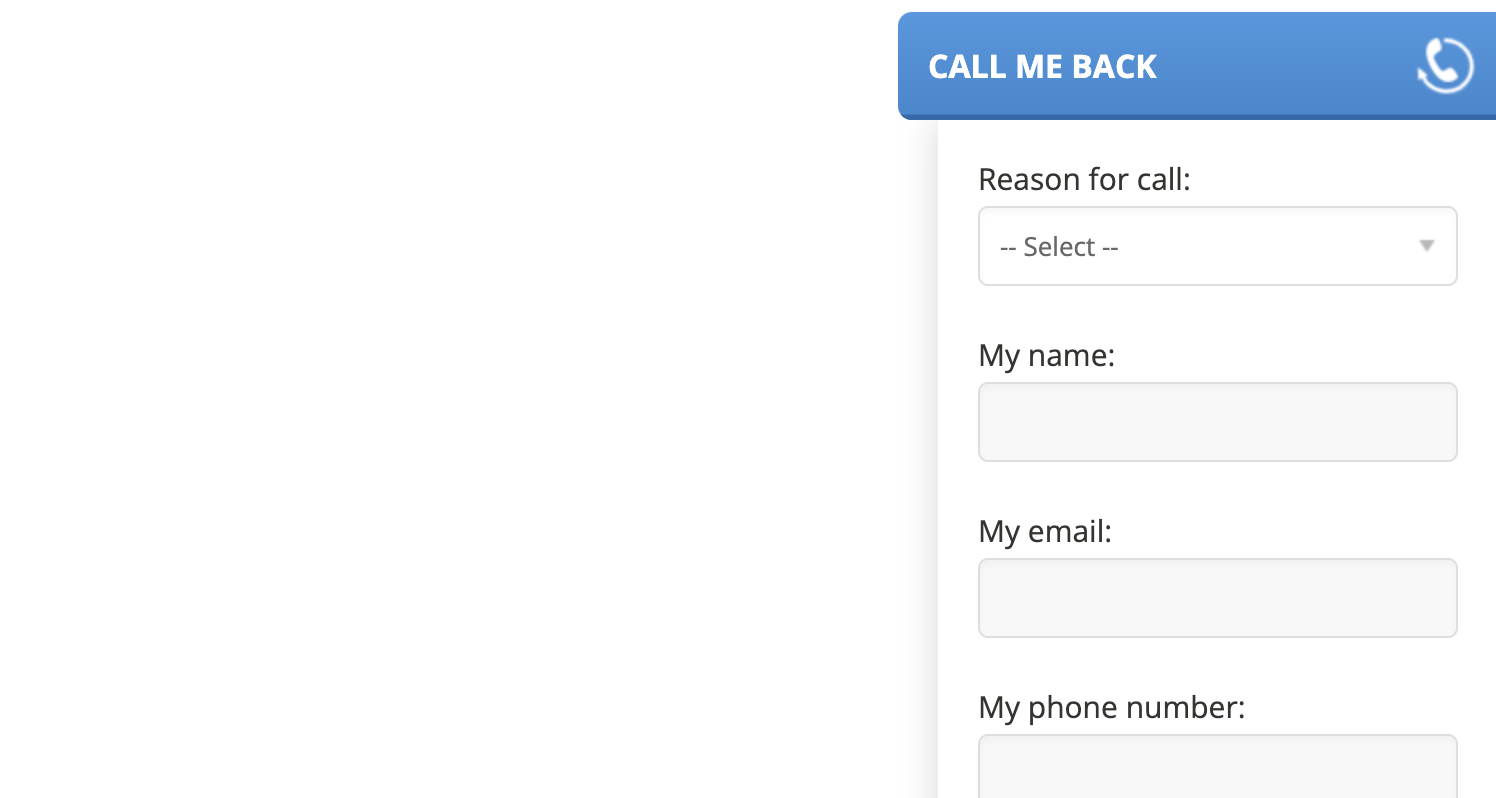Place cursor in the email box
The width and height of the screenshot is (1496, 798).
click(1217, 598)
